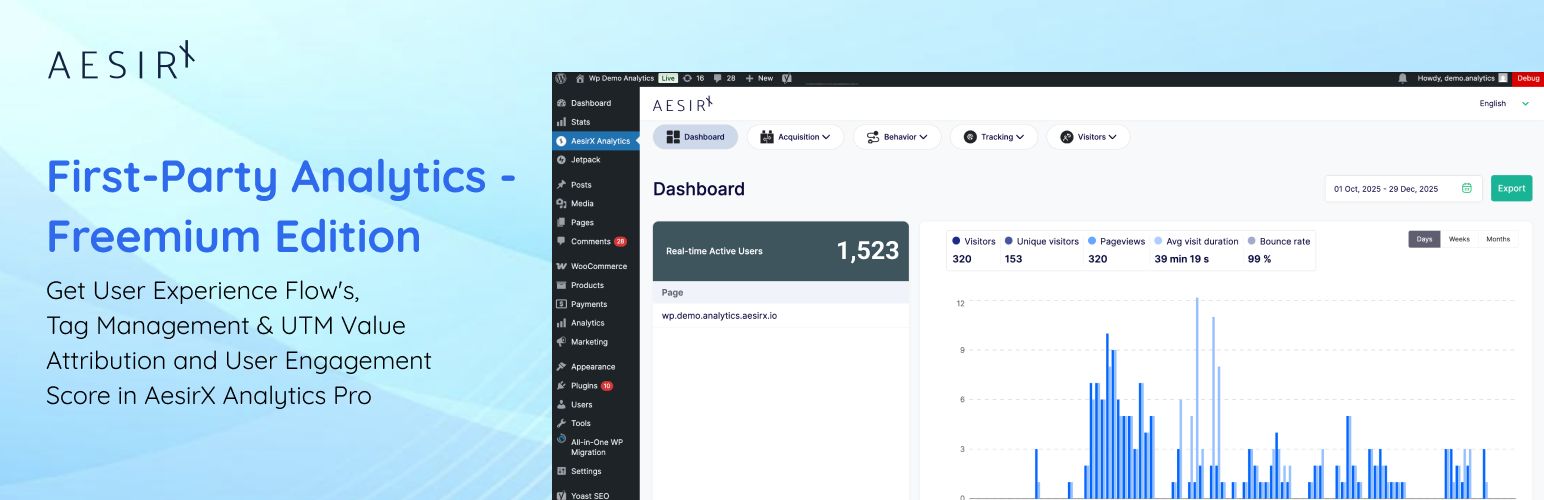The width and height of the screenshot is (1544, 500).
Task: Toggle the Unique visitors series in legend
Action: pyautogui.click(x=1042, y=241)
